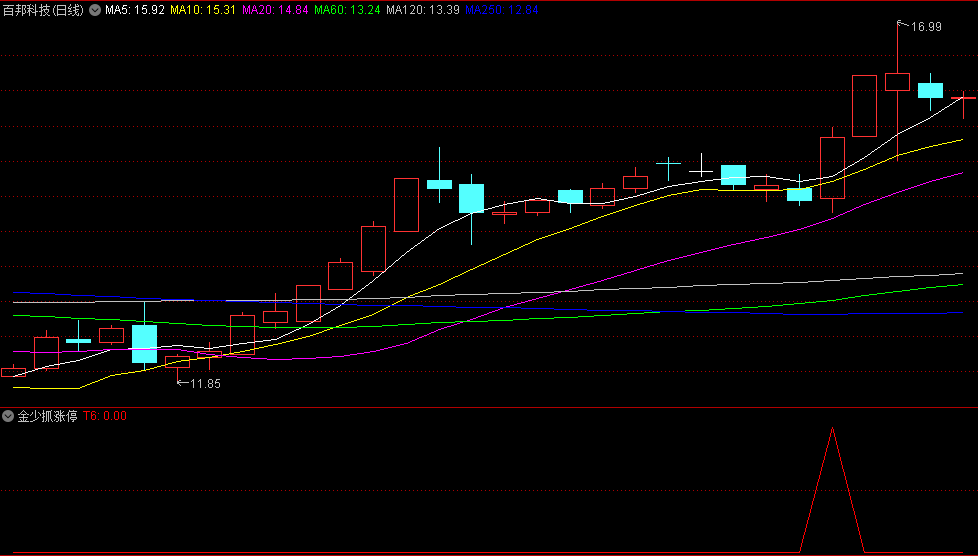Image resolution: width=978 pixels, height=556 pixels.
Task: Select the MA60: 13.24 label
Action: [347, 10]
